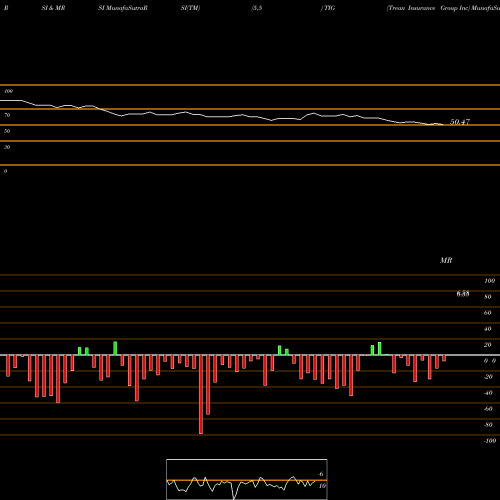Open the mini oscillator chart thumbnail
This screenshot has width=500, height=500.
247,479
